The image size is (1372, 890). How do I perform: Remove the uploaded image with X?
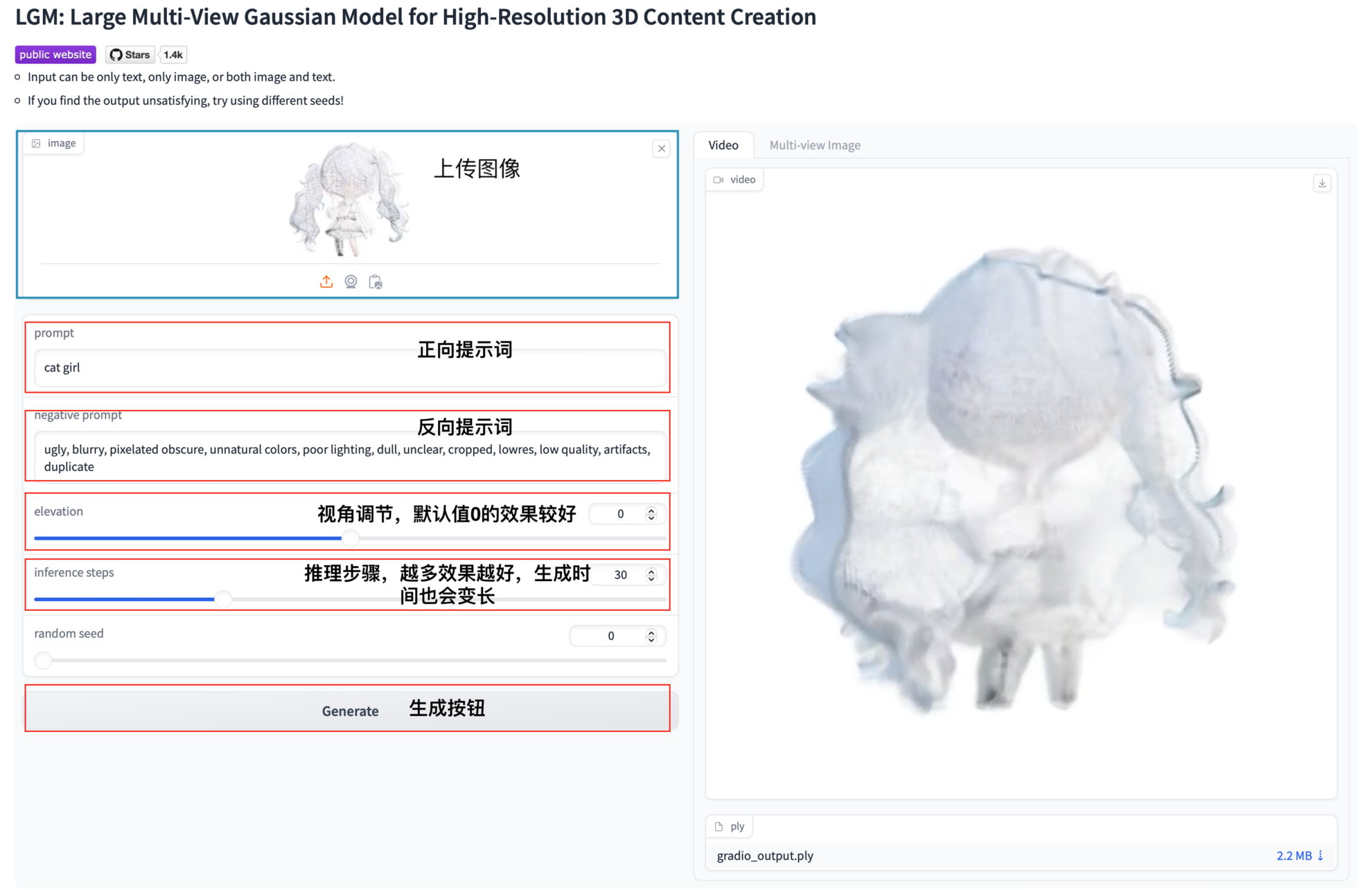tap(662, 148)
